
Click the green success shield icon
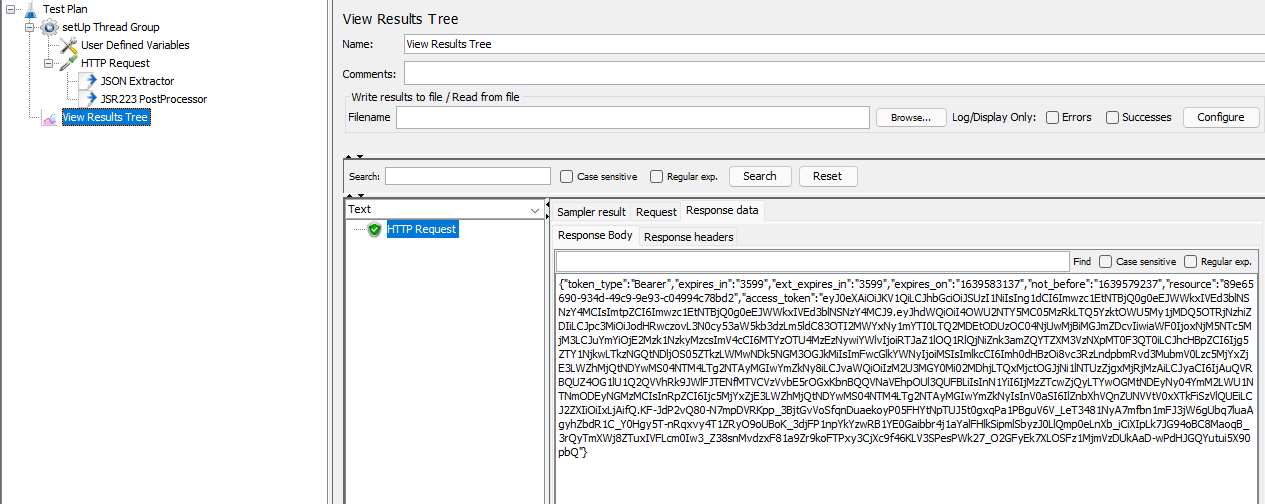pos(375,229)
